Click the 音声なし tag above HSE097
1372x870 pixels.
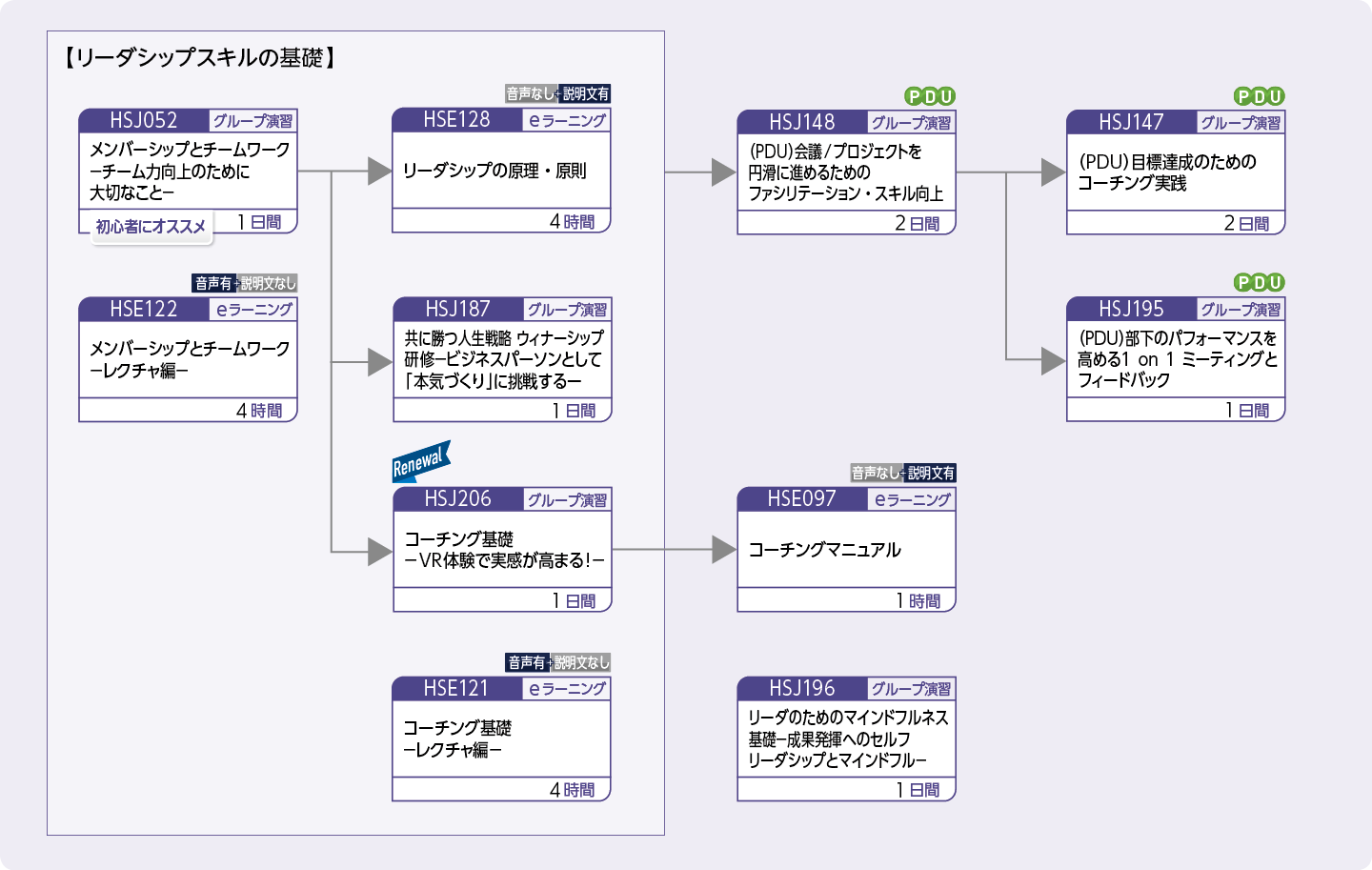(876, 473)
